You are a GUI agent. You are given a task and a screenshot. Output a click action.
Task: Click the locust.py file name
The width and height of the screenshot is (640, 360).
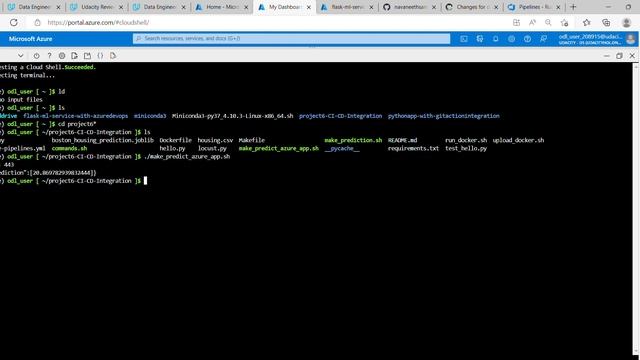212,148
